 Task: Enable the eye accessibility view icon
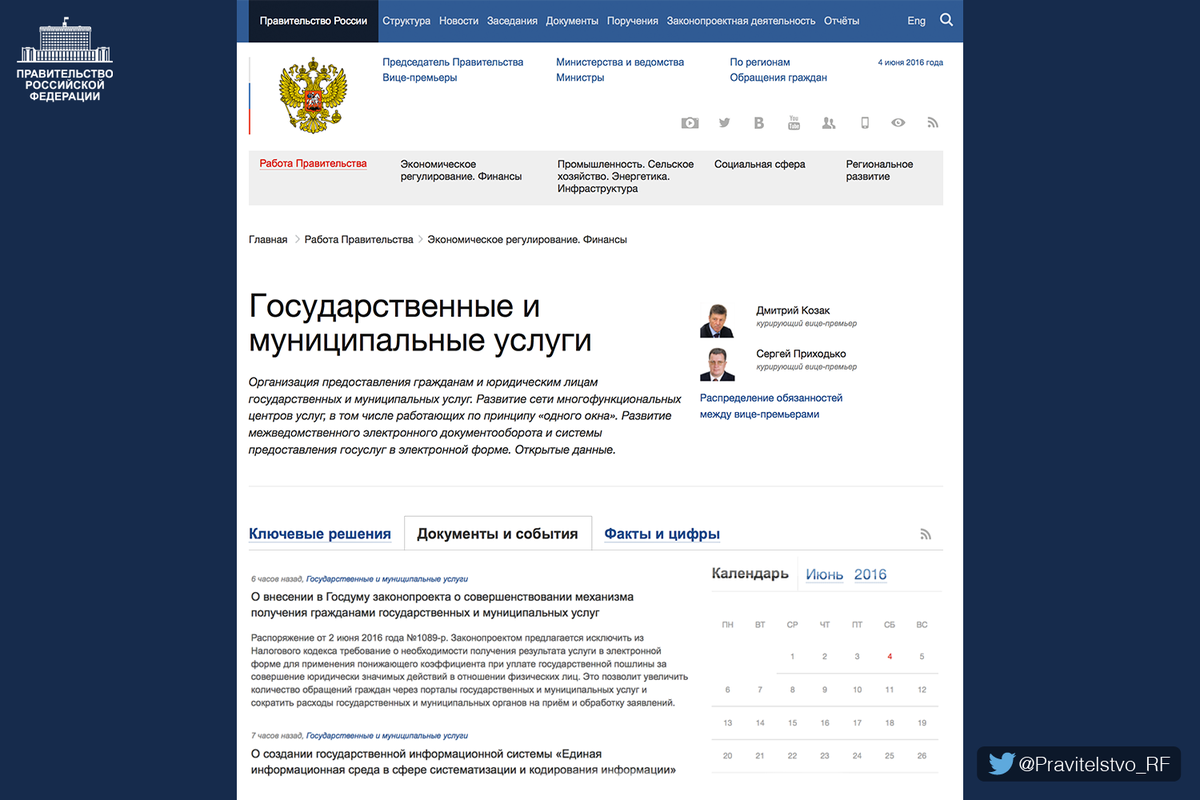pos(898,123)
